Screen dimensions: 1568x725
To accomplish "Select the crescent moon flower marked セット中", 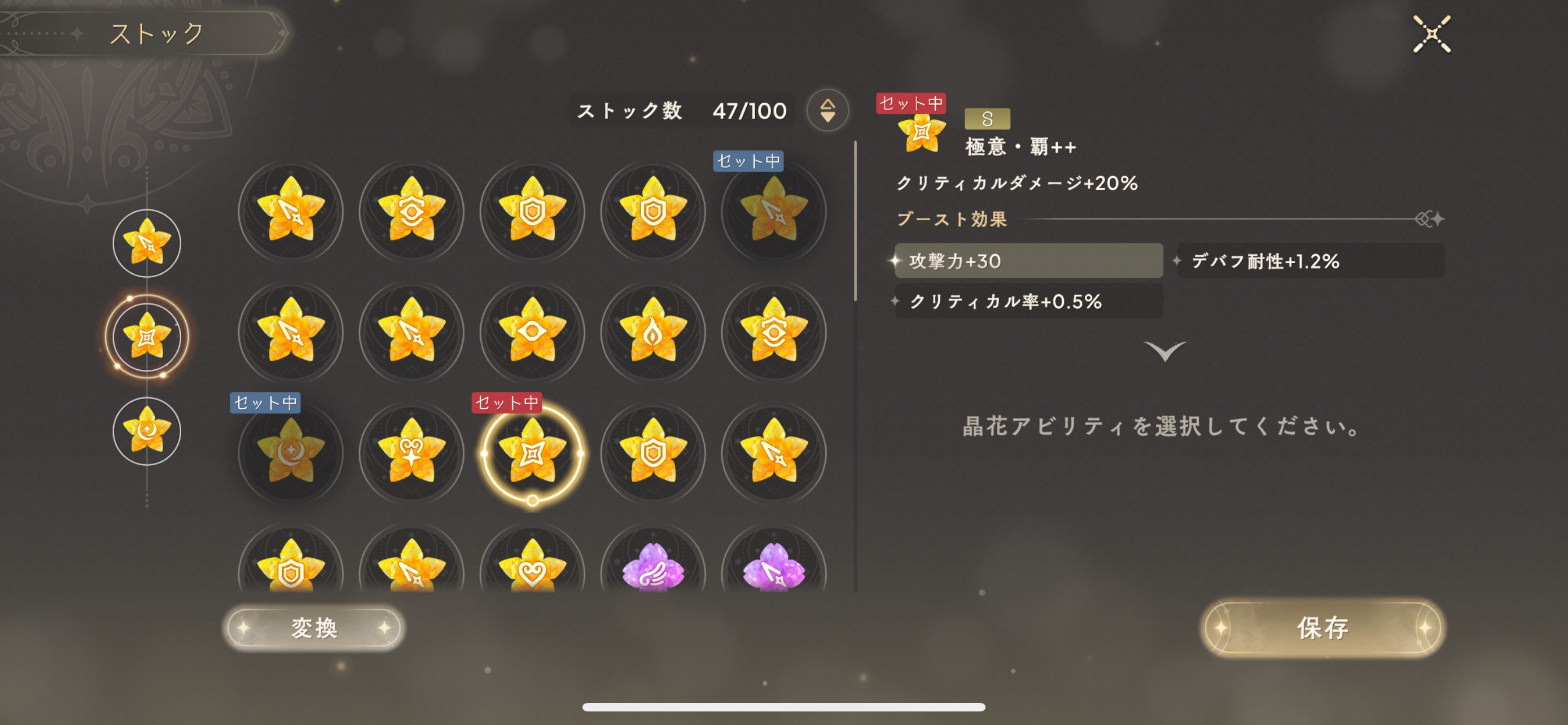I will [290, 453].
